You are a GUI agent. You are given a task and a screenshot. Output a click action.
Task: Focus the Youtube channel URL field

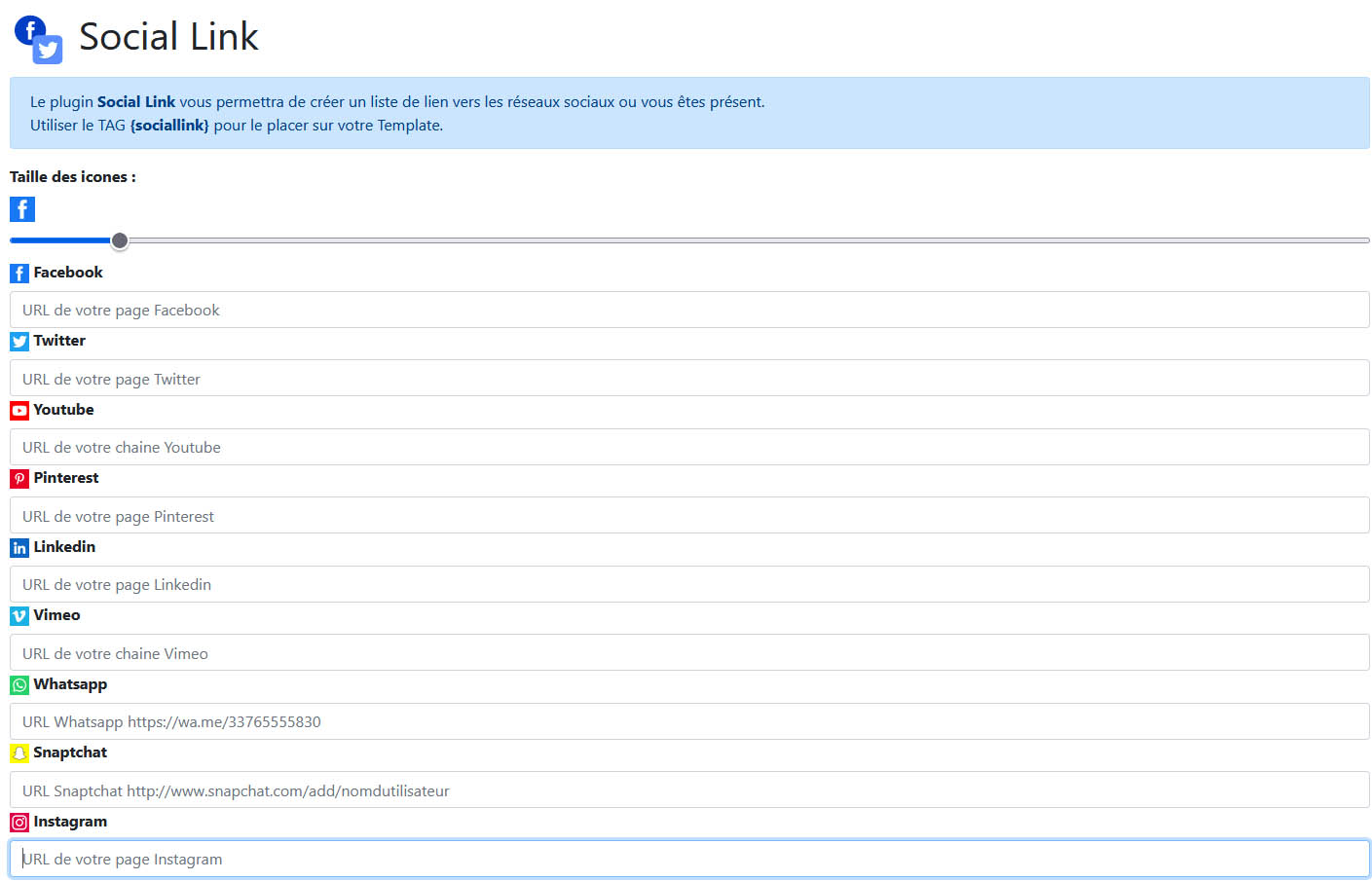(x=689, y=447)
